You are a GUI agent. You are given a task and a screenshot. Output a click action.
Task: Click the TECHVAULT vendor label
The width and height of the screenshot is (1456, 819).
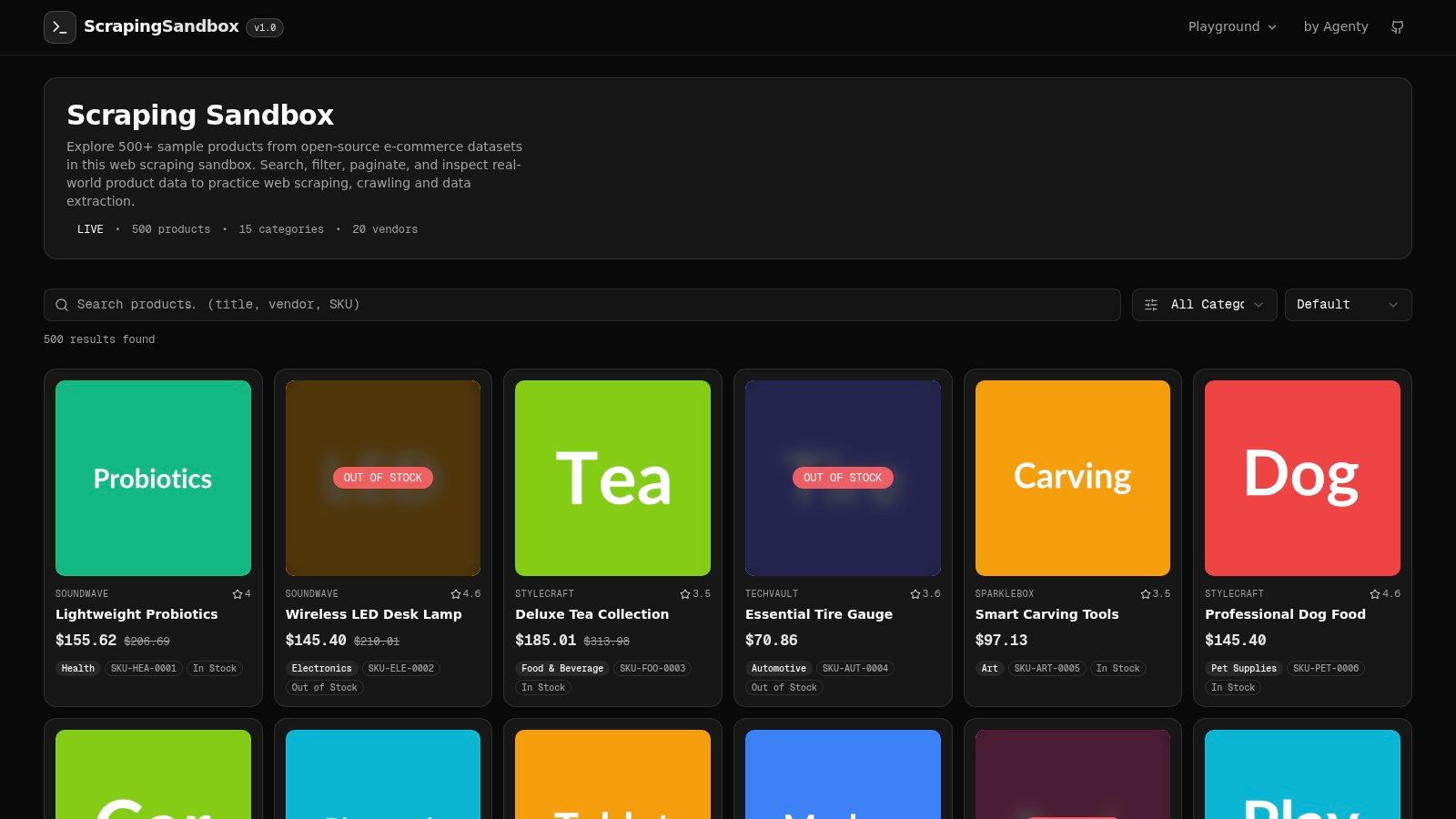(x=772, y=594)
